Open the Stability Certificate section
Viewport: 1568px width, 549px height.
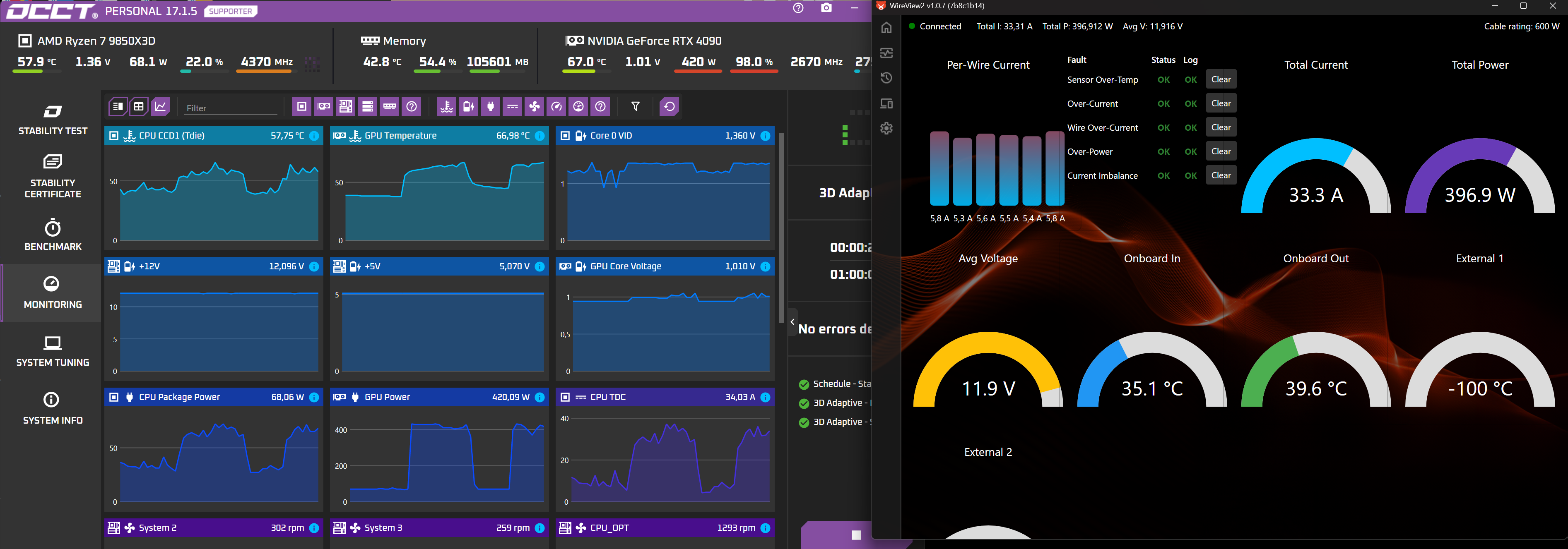pos(52,176)
